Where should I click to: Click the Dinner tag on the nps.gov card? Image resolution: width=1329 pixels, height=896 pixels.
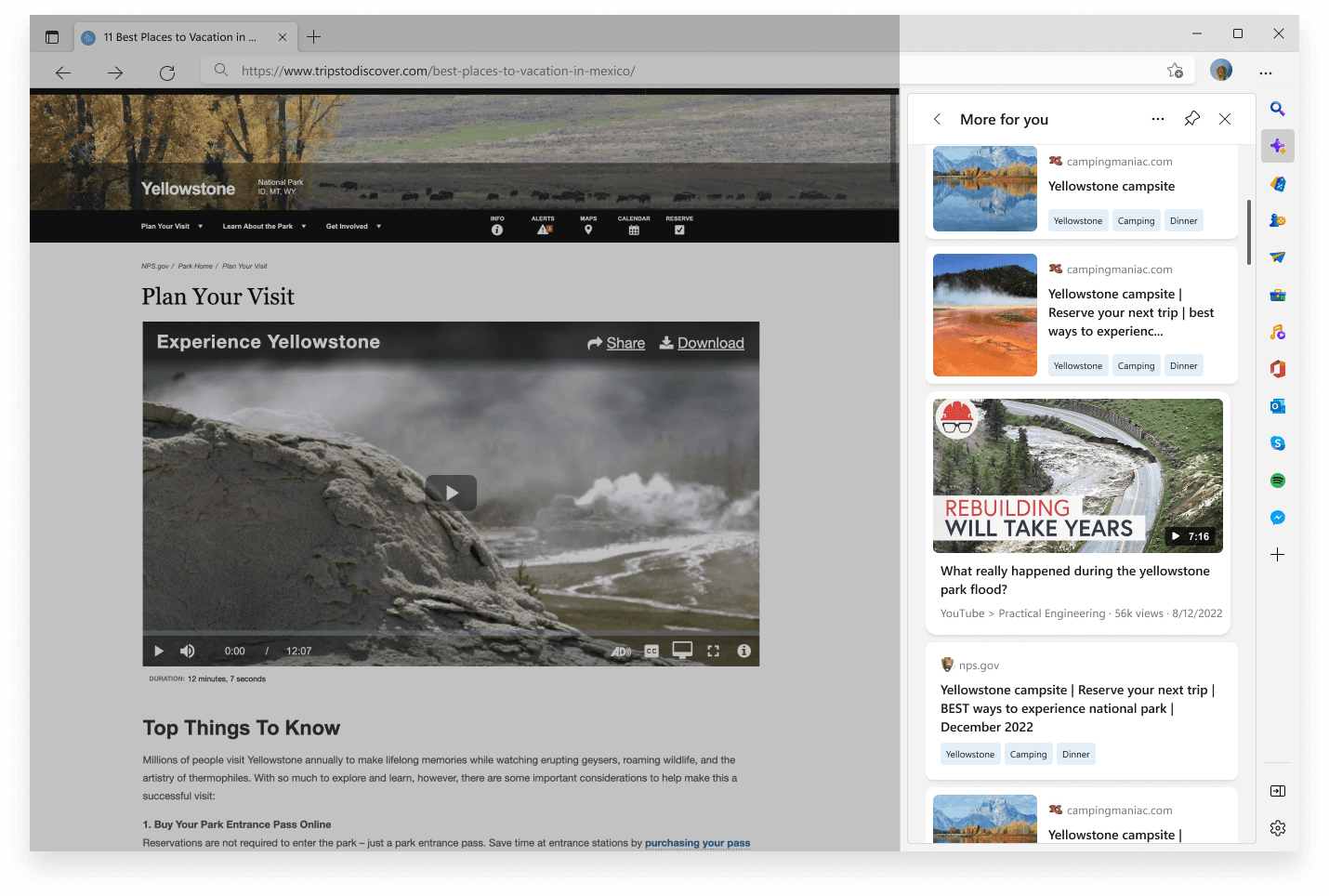click(x=1075, y=754)
